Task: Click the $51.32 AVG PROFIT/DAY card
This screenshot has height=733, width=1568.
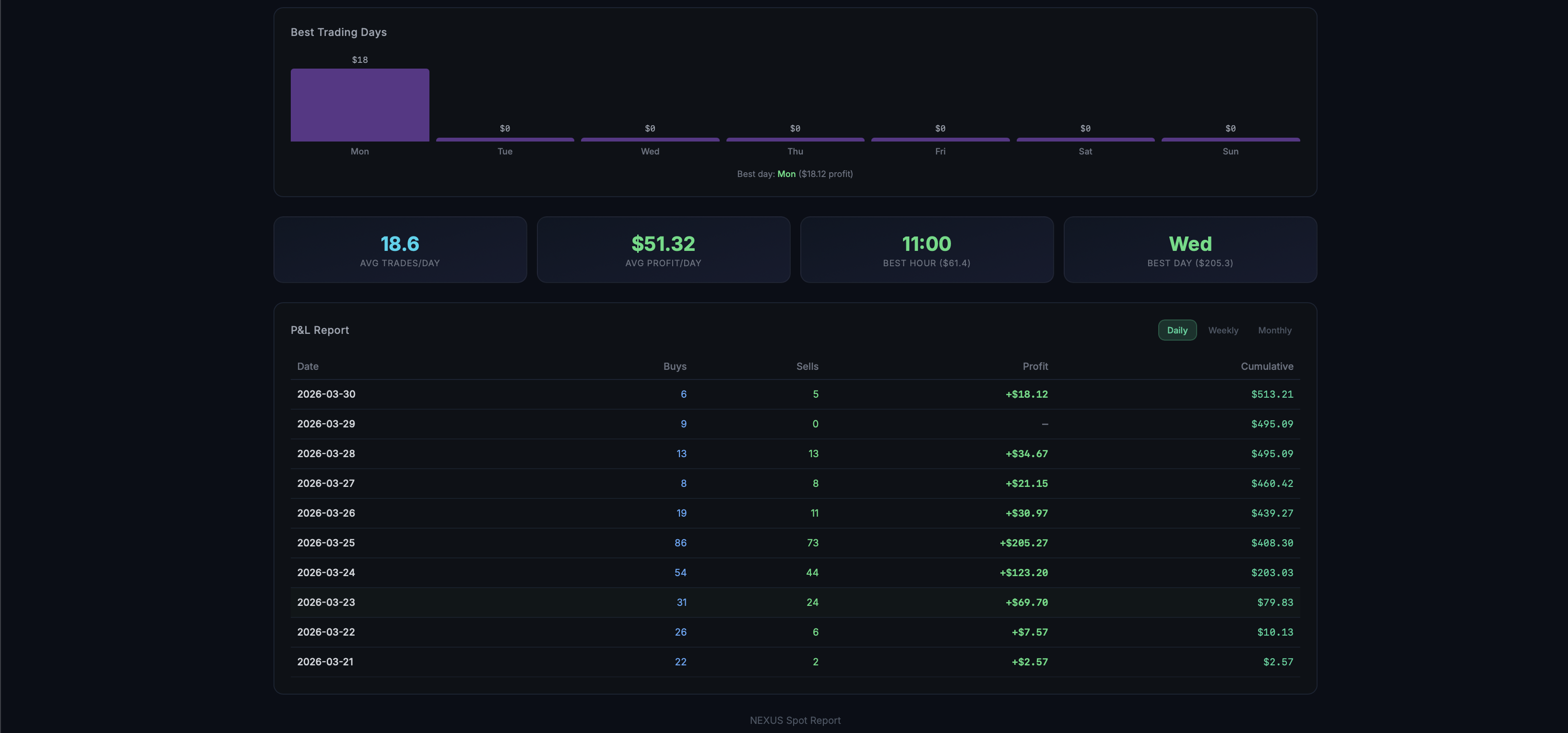Action: tap(663, 249)
